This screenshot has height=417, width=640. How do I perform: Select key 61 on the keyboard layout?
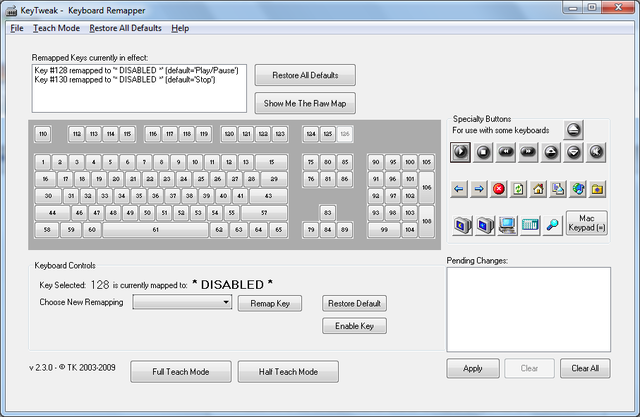pos(156,230)
